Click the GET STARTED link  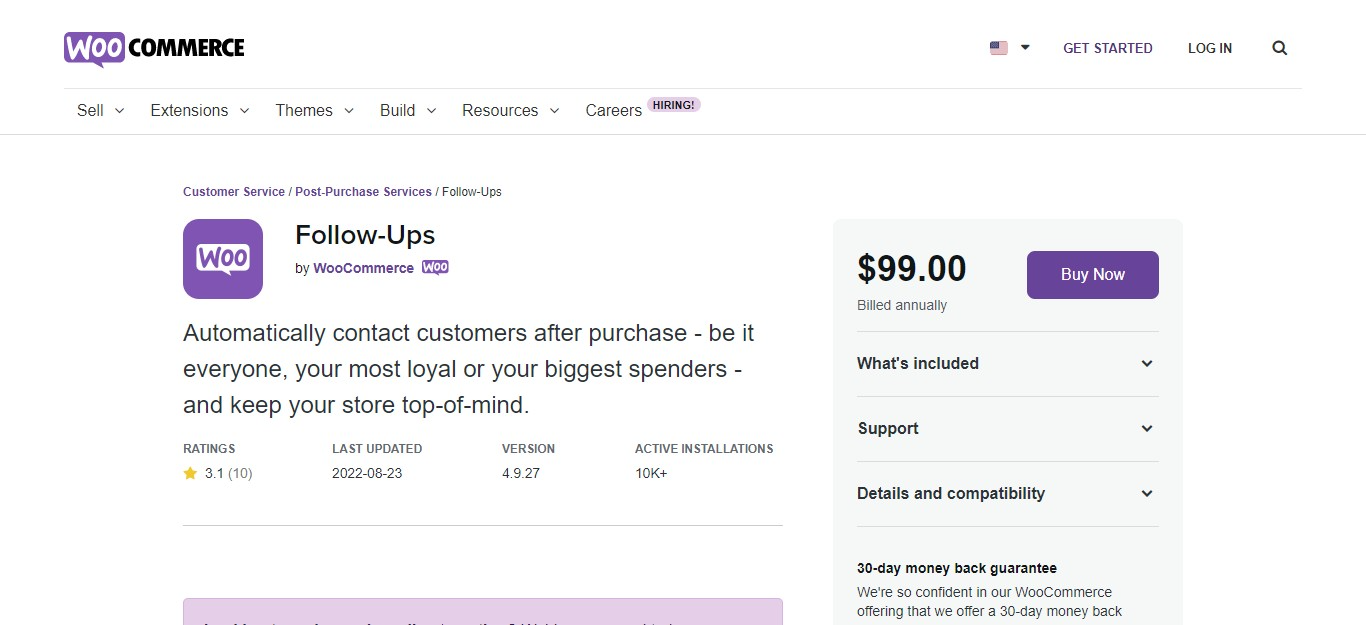tap(1107, 48)
